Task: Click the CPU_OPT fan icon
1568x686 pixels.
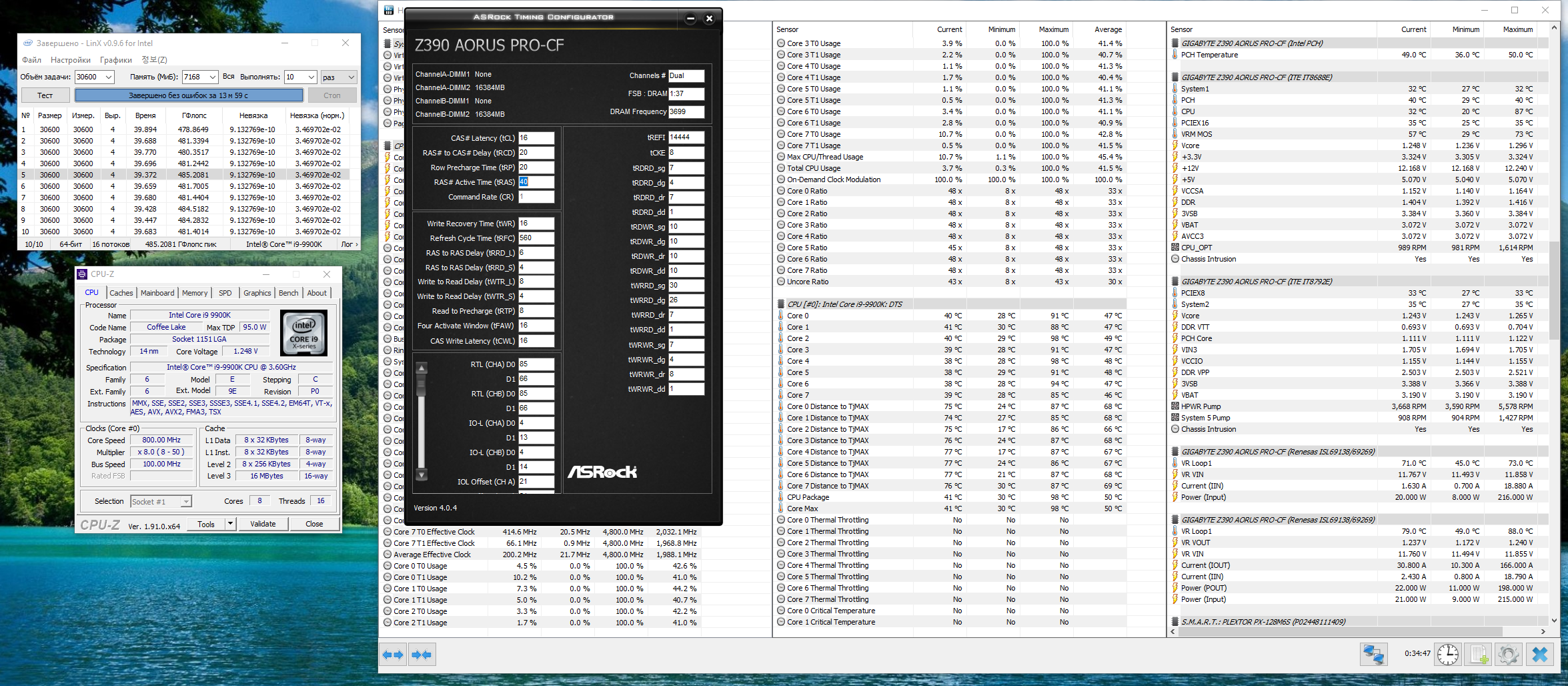Action: tap(1175, 248)
